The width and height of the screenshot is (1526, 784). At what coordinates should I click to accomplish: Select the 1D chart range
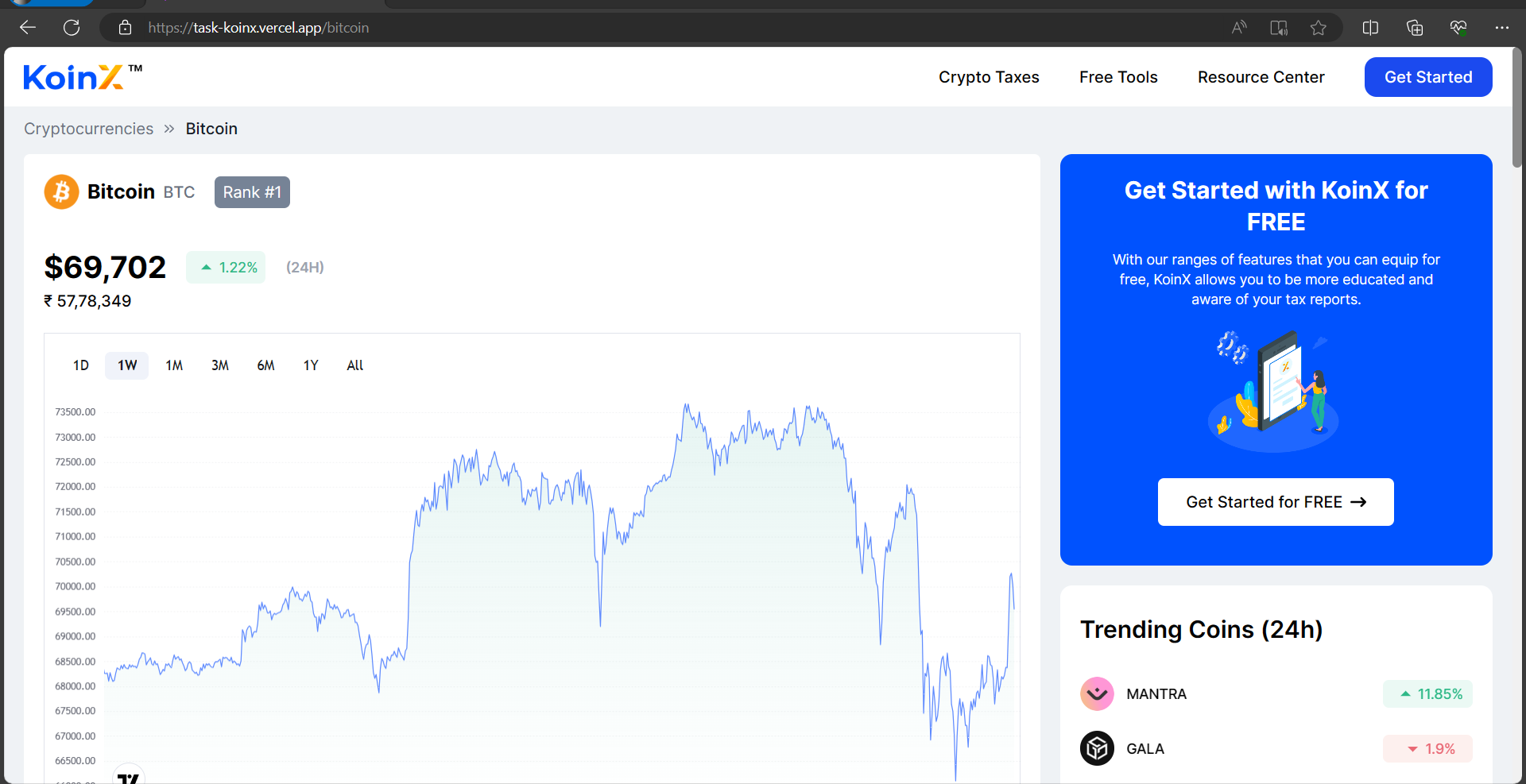[x=81, y=365]
